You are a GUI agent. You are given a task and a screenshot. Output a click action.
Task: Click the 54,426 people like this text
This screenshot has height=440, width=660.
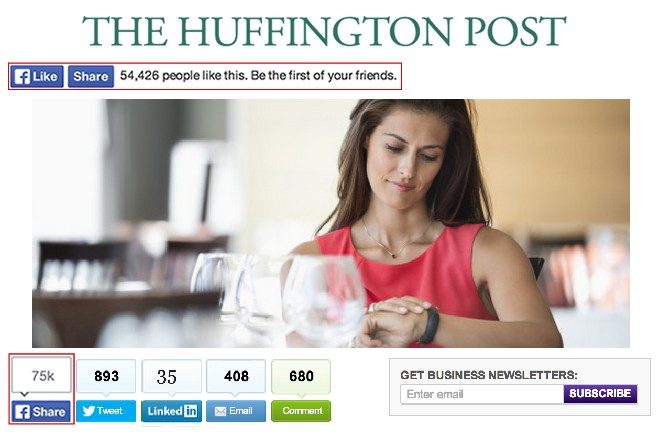[182, 76]
